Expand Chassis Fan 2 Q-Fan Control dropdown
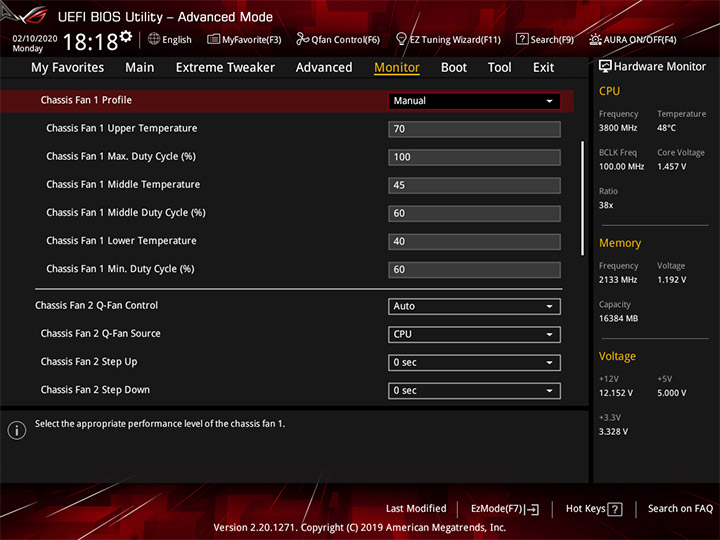Viewport: 720px width, 540px height. coord(474,306)
